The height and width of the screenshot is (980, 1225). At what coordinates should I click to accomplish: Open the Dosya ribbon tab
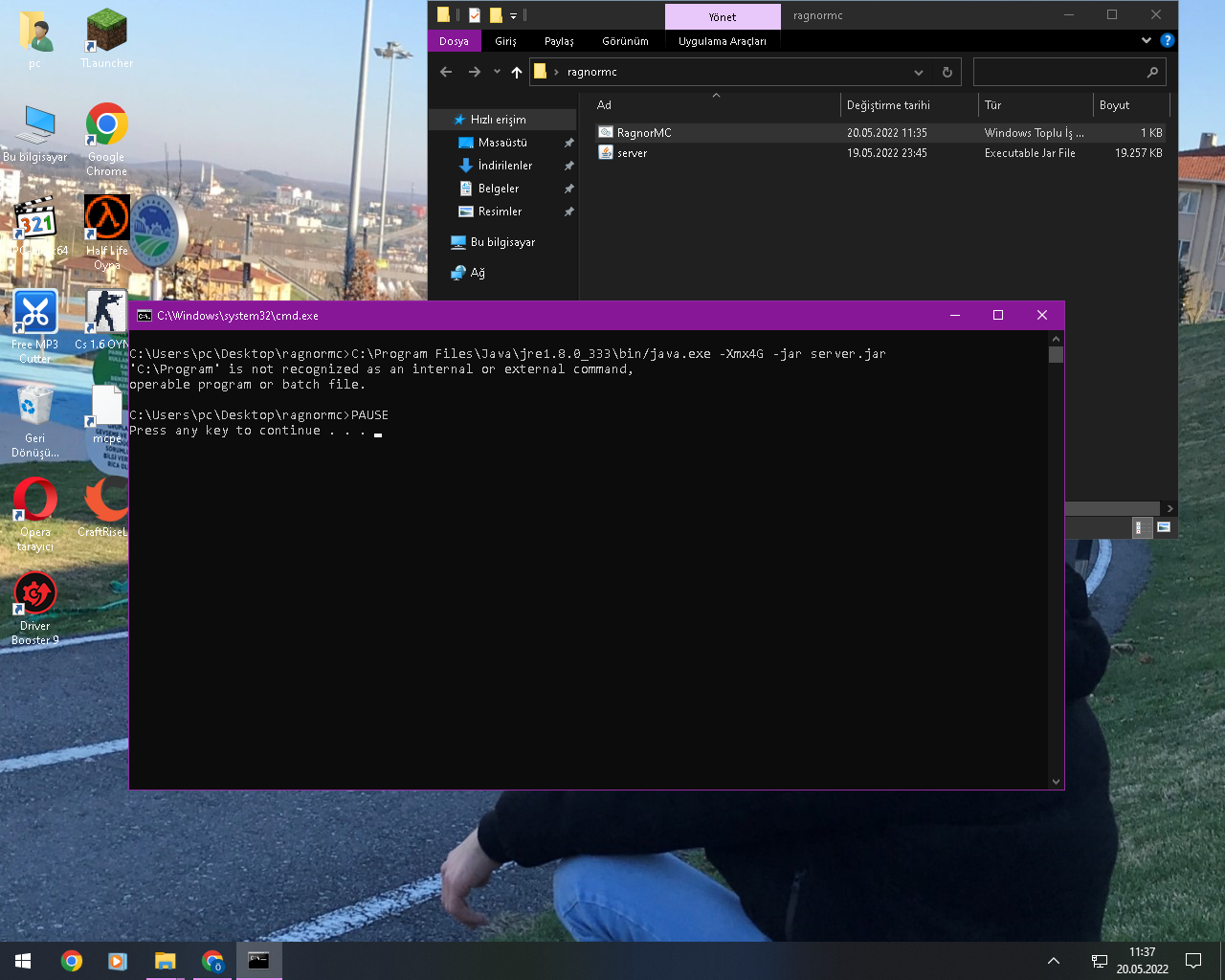tap(454, 41)
